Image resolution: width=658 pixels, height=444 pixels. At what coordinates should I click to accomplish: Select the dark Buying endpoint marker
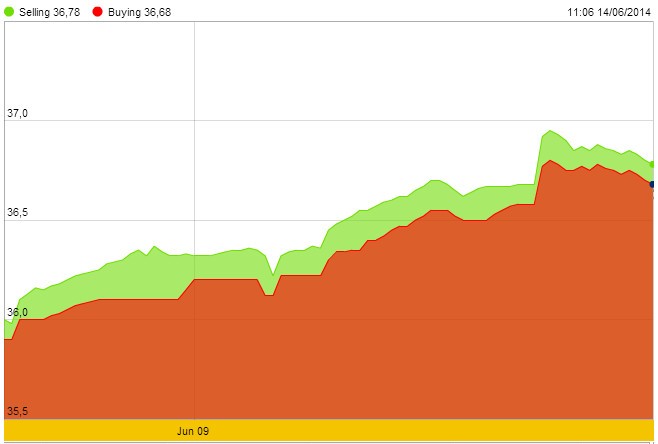653,184
